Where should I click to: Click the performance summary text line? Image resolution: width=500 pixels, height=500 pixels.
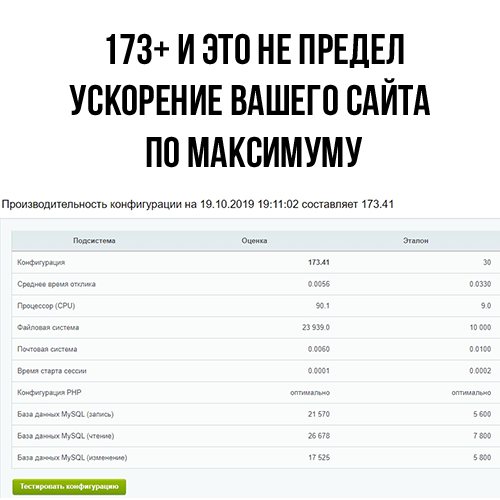coord(198,204)
